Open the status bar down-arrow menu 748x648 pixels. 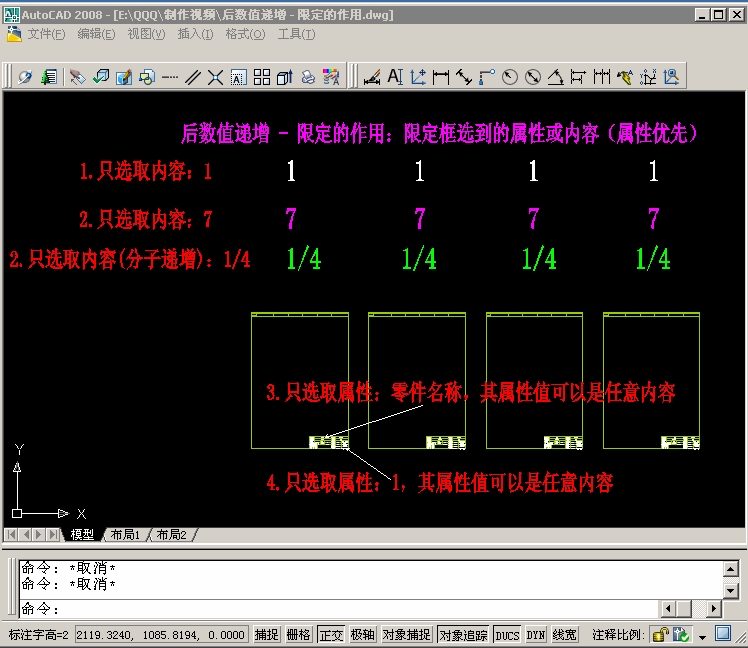click(x=703, y=635)
